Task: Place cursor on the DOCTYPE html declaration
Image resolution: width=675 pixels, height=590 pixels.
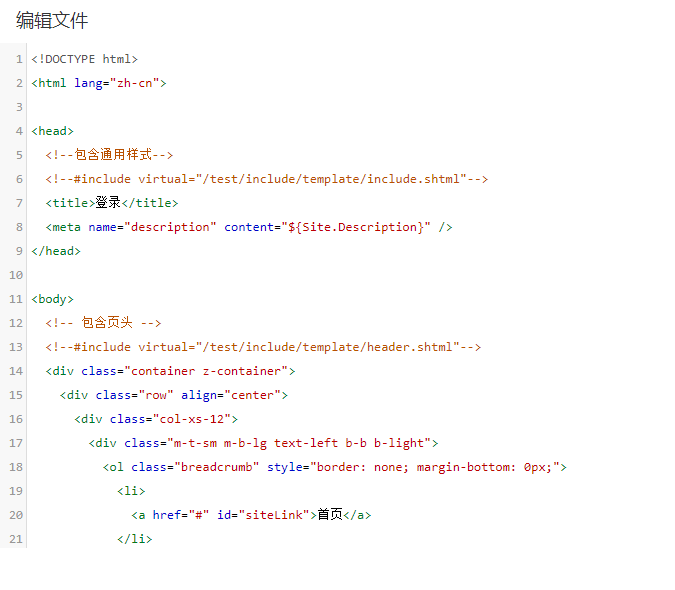Action: (x=85, y=59)
